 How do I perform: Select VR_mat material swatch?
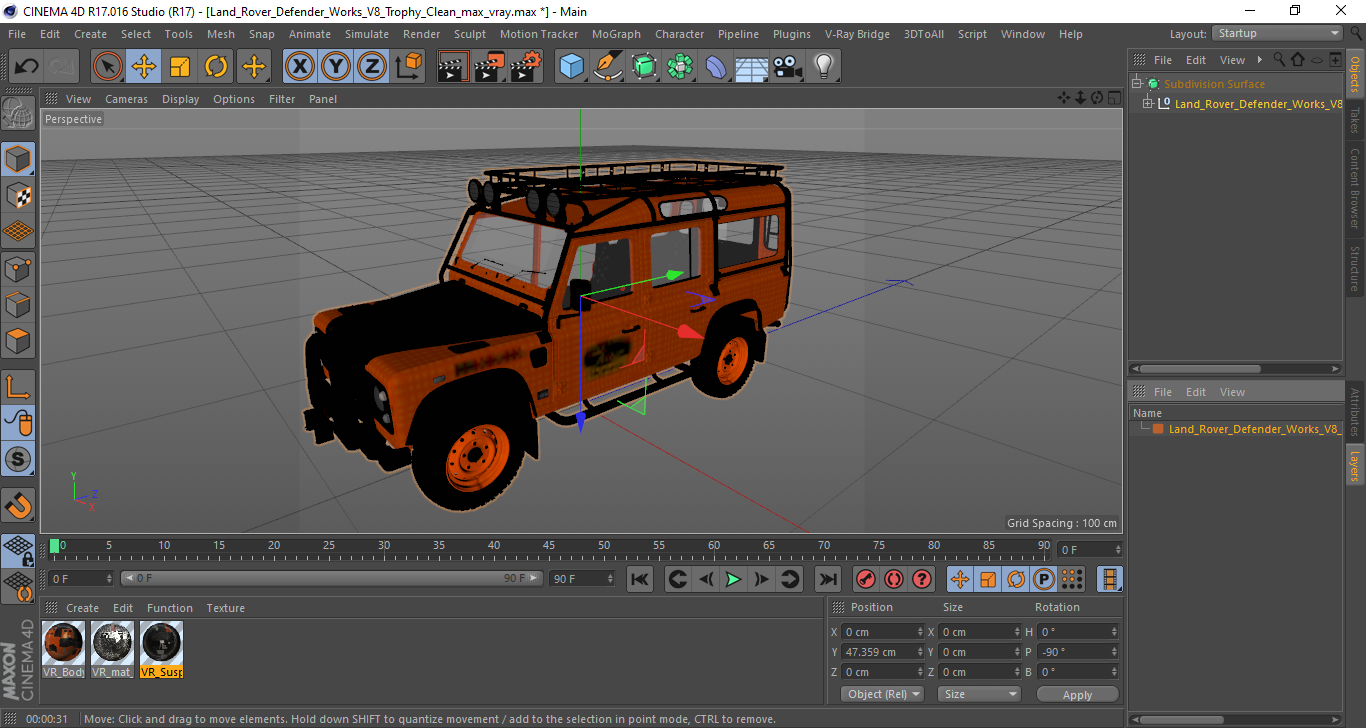coord(112,643)
